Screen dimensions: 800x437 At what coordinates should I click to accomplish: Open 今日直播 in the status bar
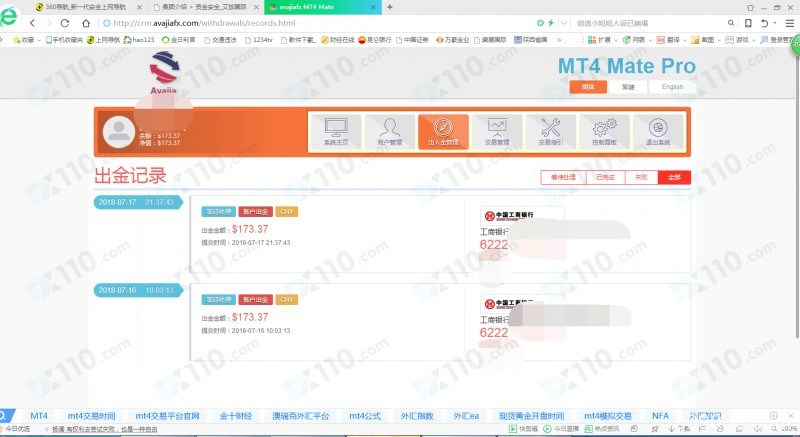pyautogui.click(x=561, y=429)
